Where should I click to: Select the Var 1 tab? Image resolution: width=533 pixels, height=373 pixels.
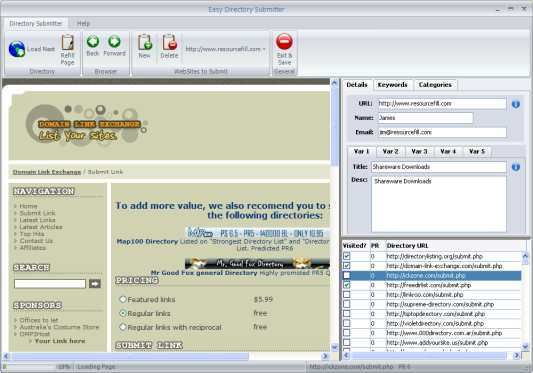point(361,151)
